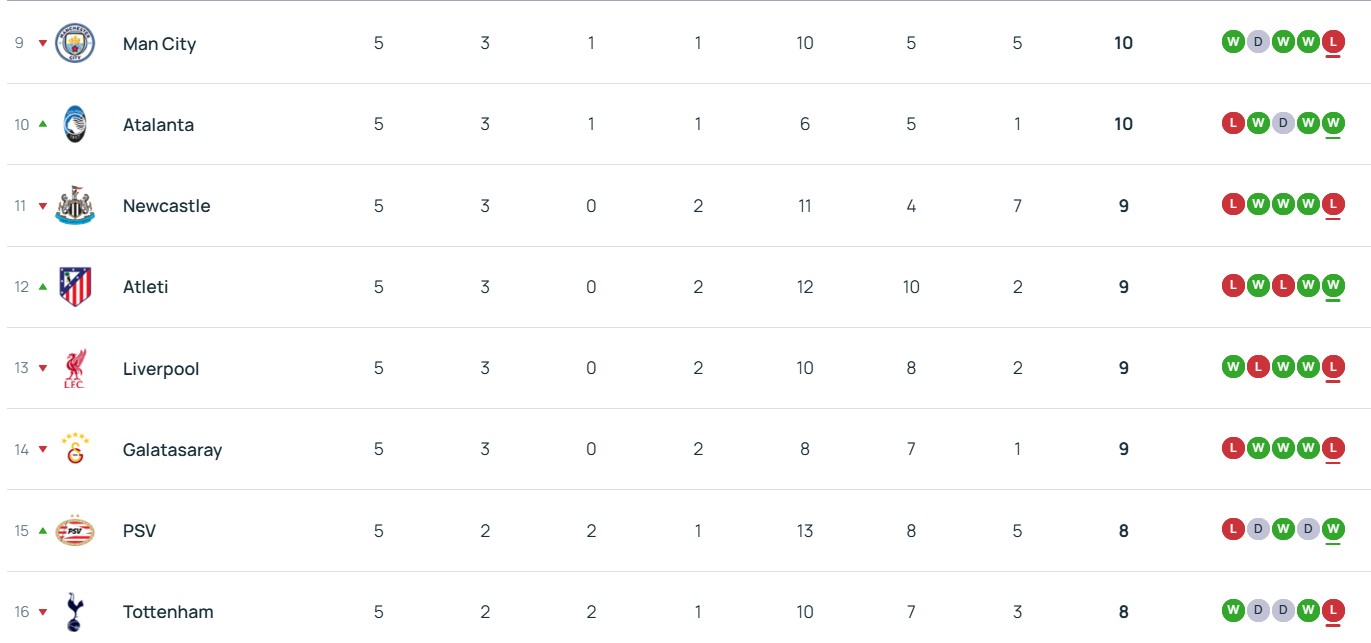This screenshot has height=643, width=1371.
Task: Click the Liverpool club crest
Action: pyautogui.click(x=75, y=368)
